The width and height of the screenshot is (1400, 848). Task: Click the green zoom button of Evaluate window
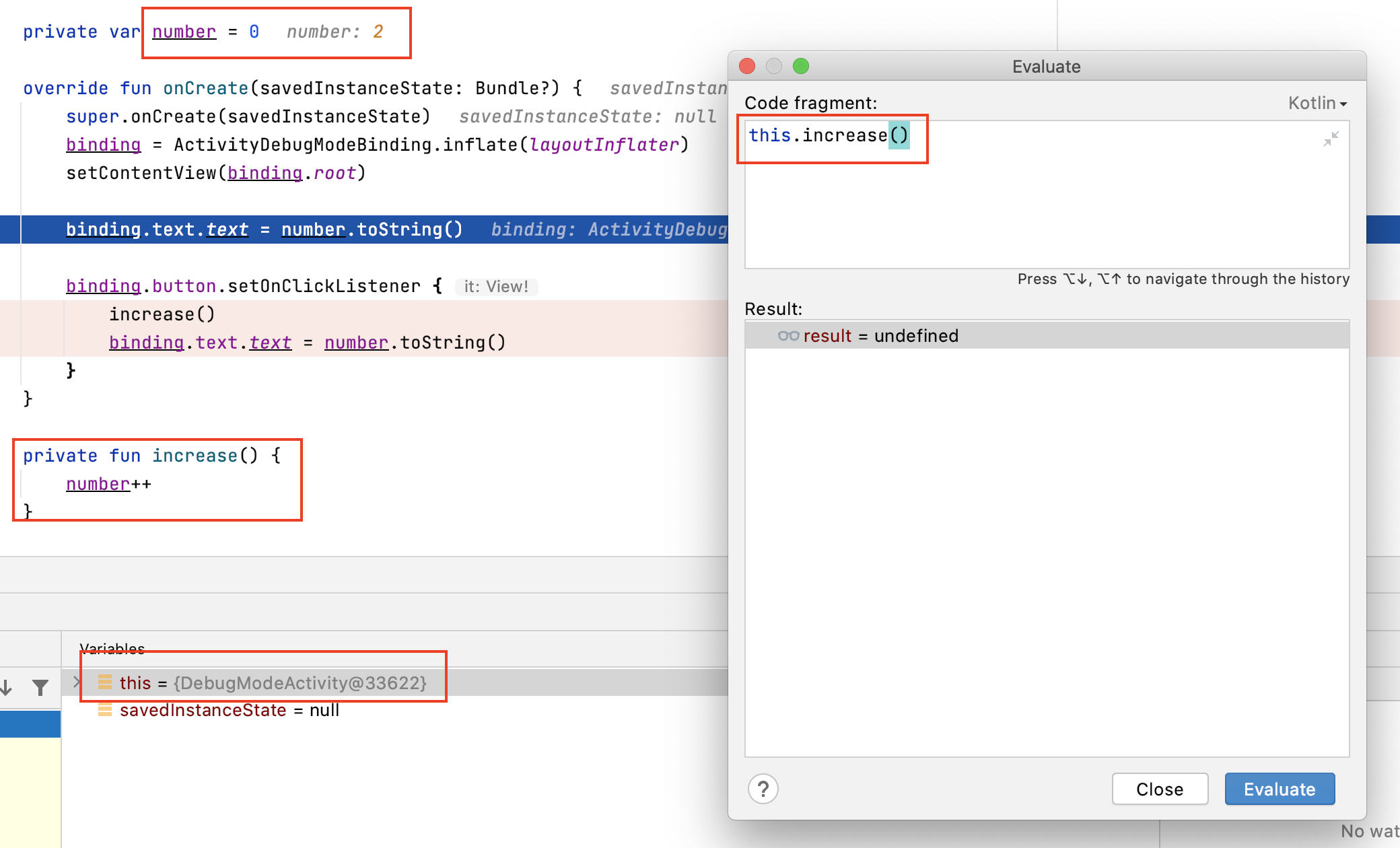pyautogui.click(x=800, y=66)
